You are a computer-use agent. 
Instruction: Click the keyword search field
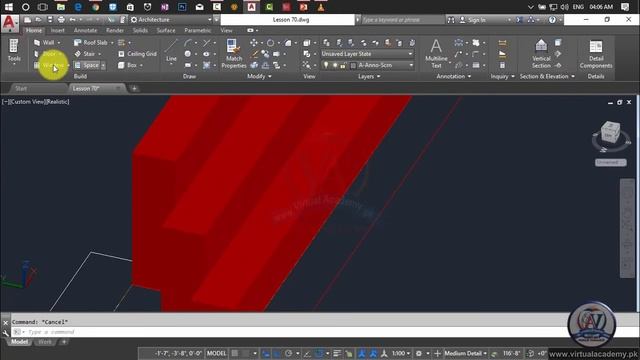pyautogui.click(x=402, y=20)
